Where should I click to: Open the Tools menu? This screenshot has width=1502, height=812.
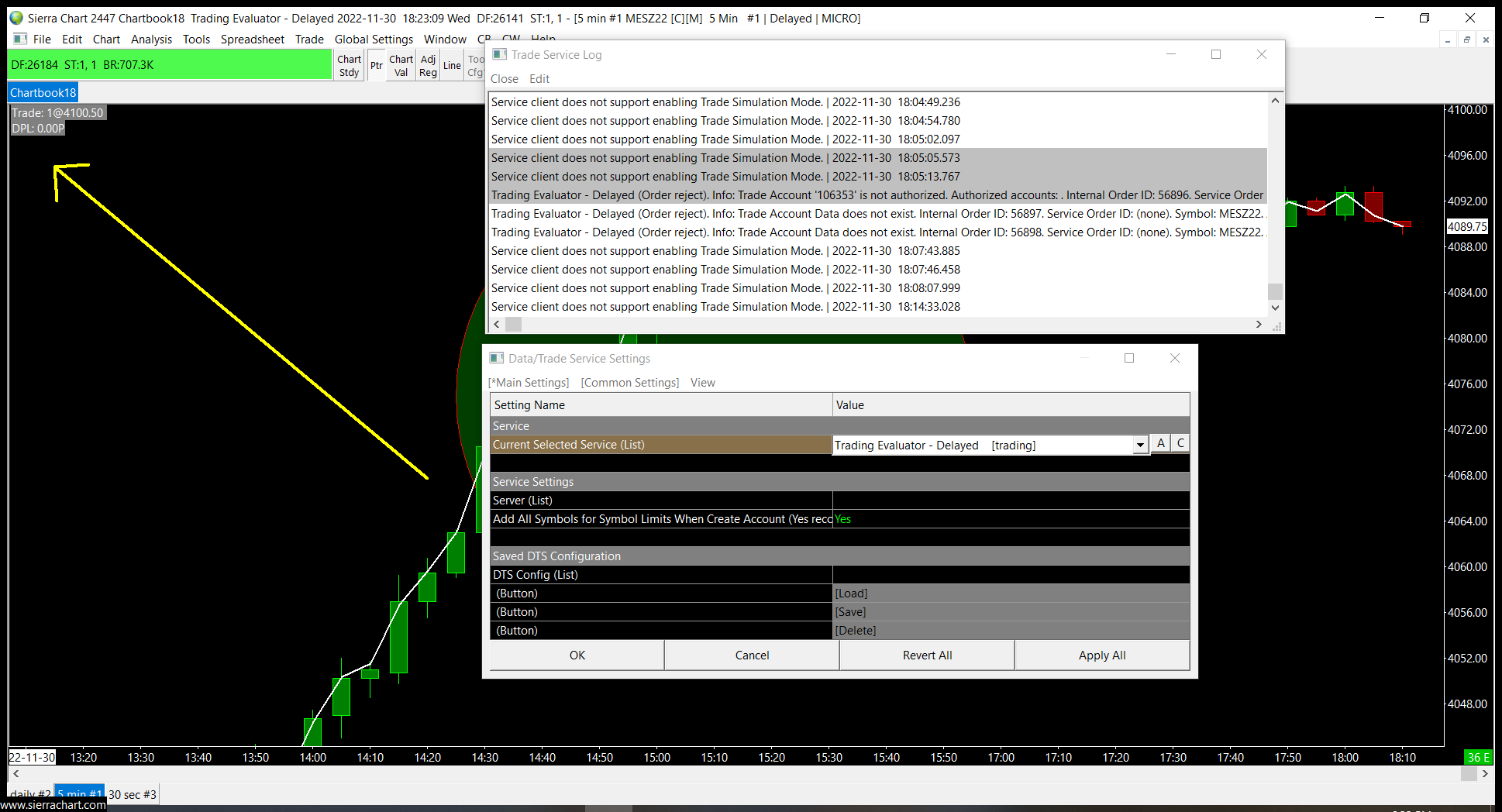point(196,40)
